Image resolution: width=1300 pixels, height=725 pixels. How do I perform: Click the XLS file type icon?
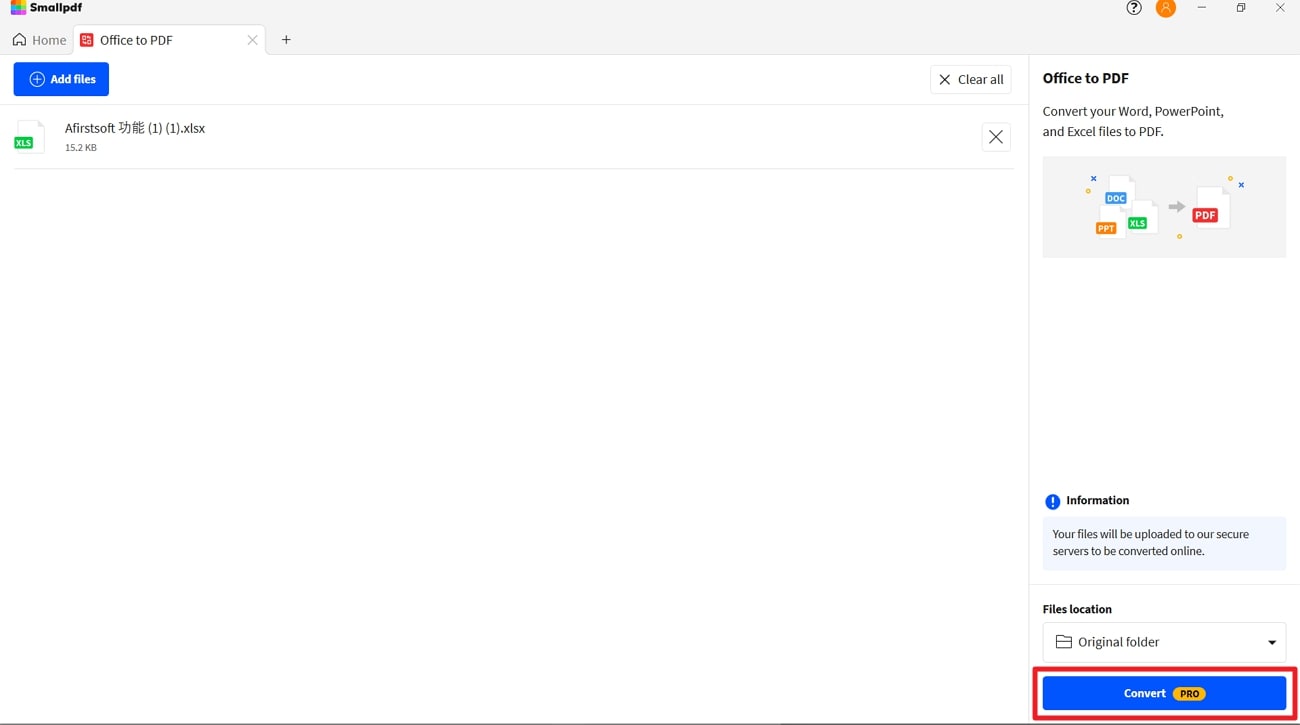[29, 137]
